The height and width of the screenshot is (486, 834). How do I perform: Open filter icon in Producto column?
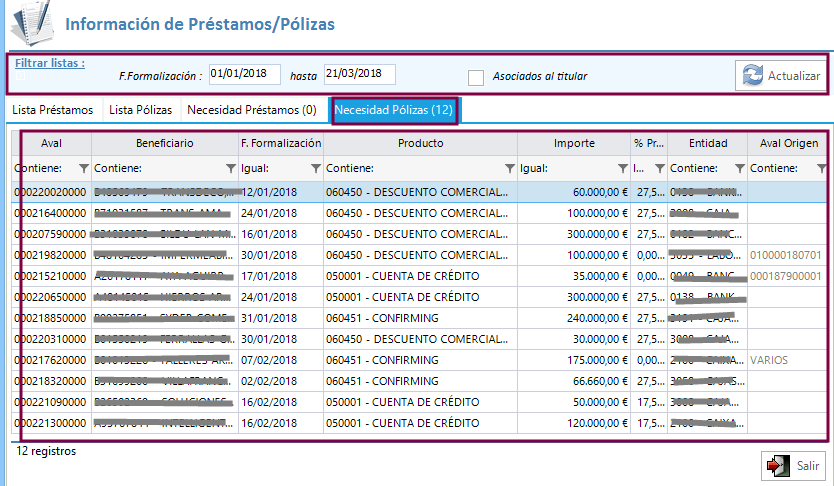tap(510, 169)
